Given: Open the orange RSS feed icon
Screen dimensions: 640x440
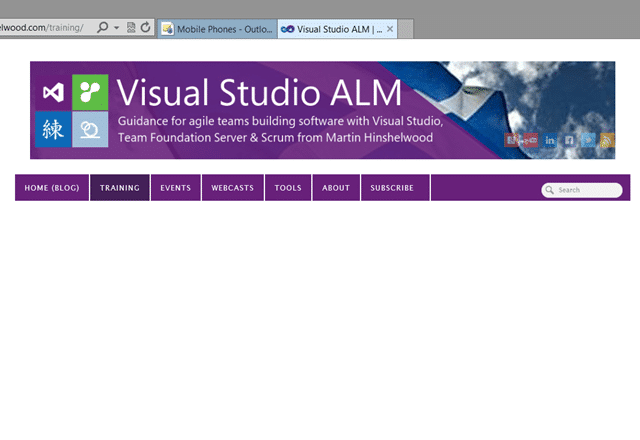Looking at the screenshot, I should click(607, 140).
